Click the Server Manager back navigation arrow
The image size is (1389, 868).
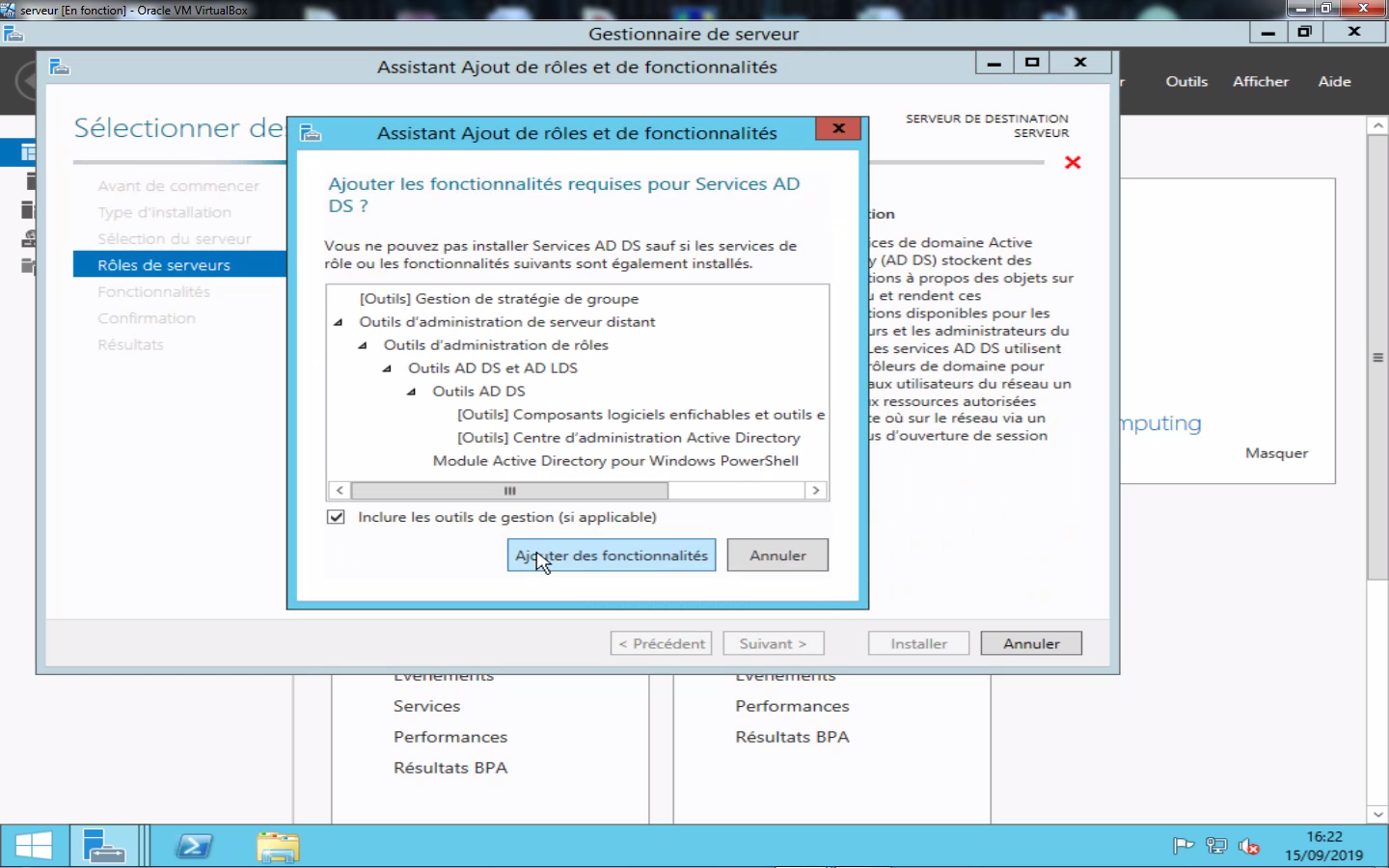pyautogui.click(x=27, y=81)
